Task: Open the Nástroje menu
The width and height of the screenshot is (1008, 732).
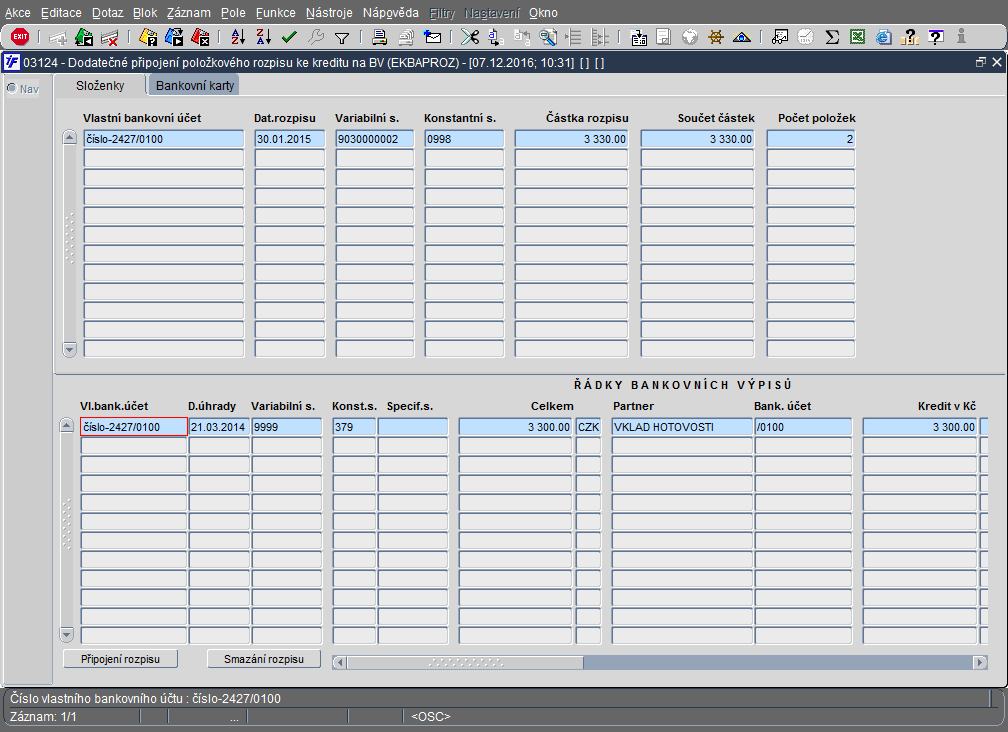Action: 330,13
